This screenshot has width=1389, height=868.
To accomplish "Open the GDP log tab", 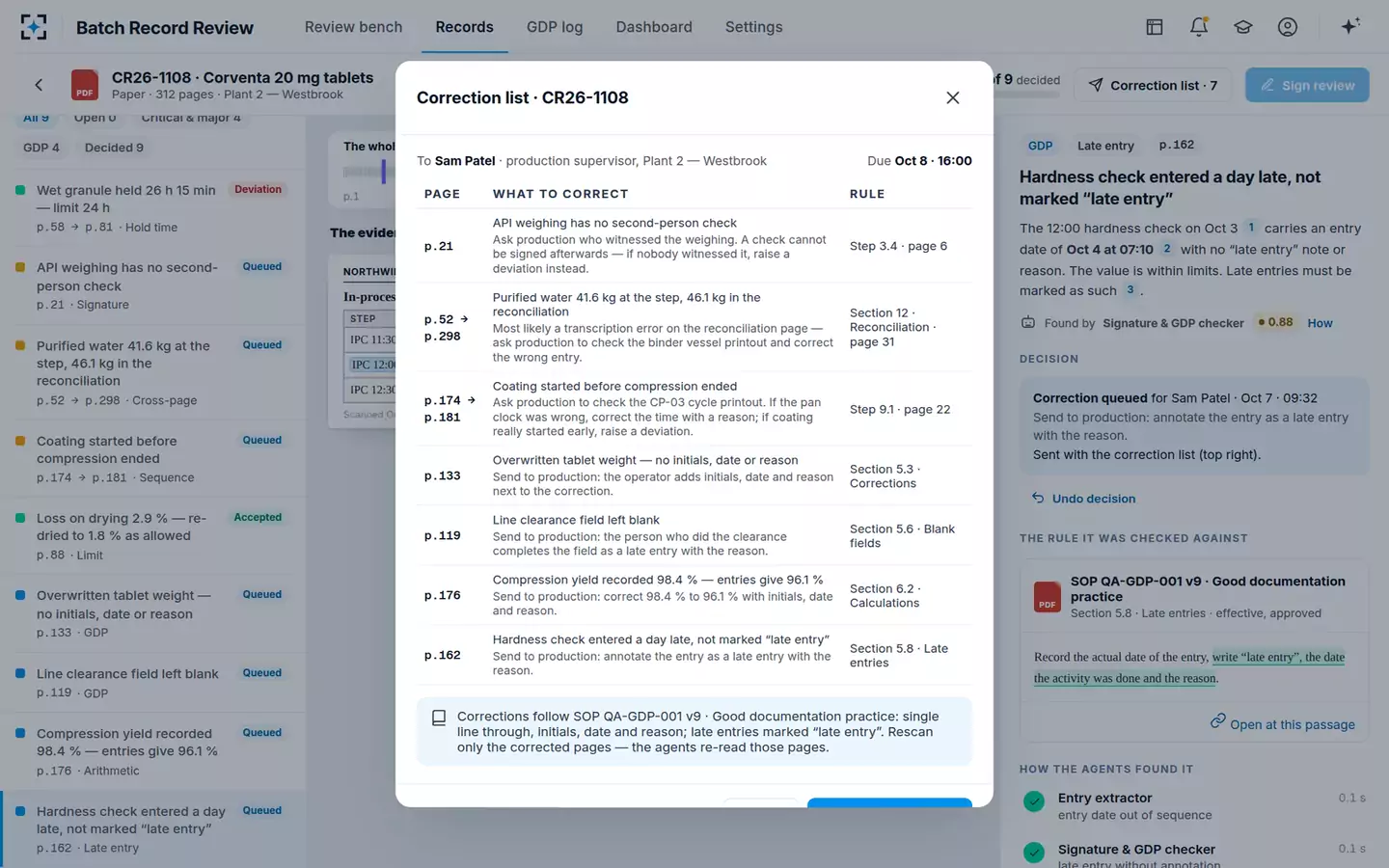I will [x=555, y=27].
